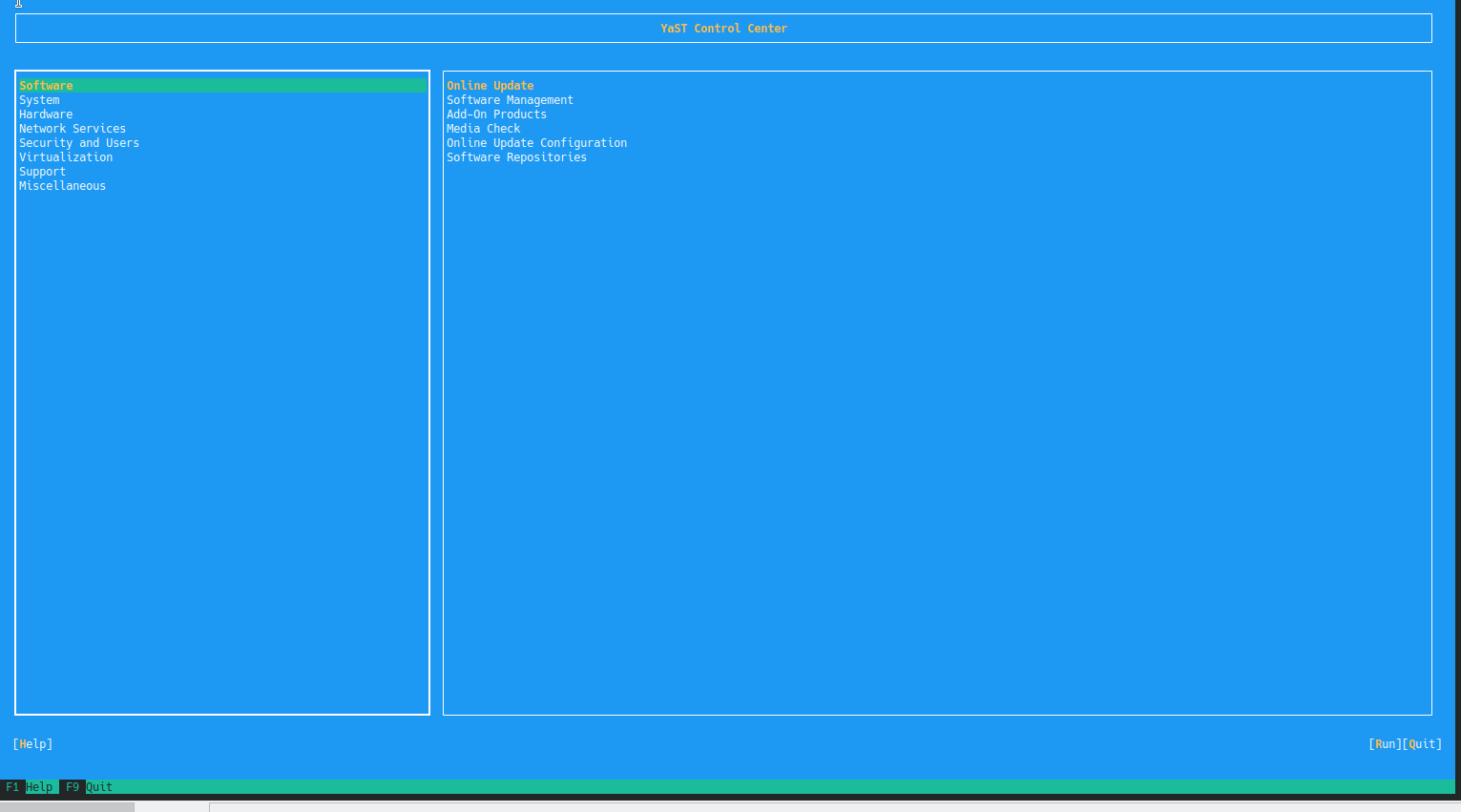Open the Online Update module
The width and height of the screenshot is (1461, 812).
coord(490,85)
